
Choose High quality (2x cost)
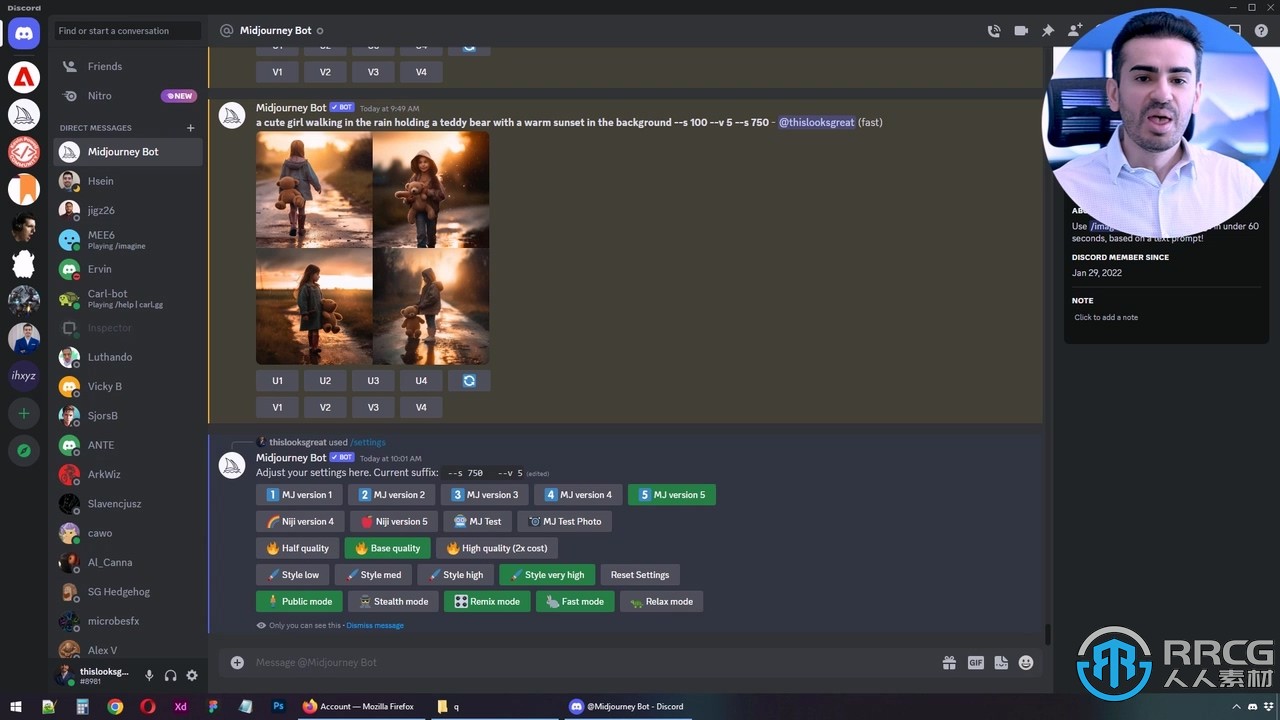click(x=497, y=548)
